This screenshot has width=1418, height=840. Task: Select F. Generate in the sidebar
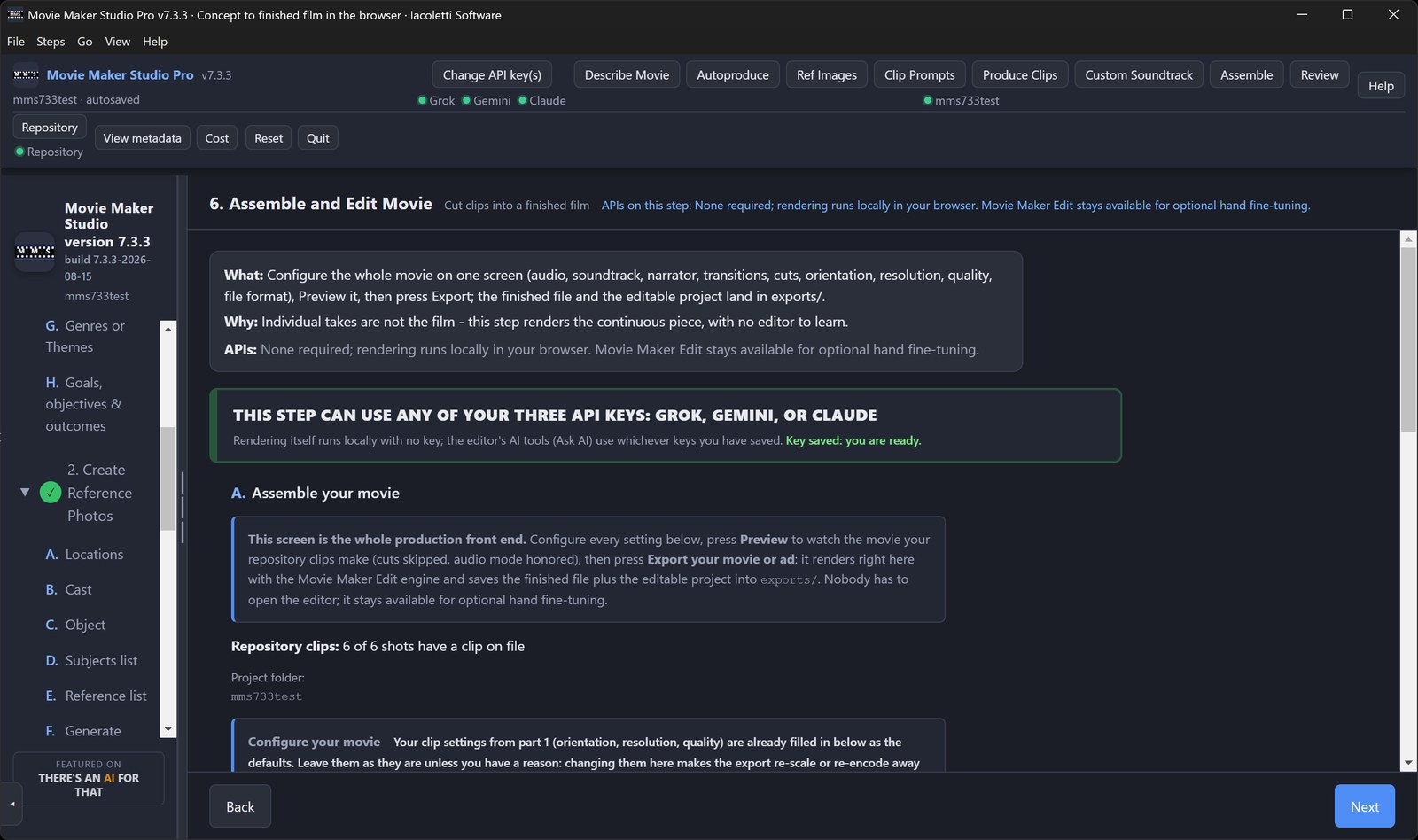[x=84, y=731]
